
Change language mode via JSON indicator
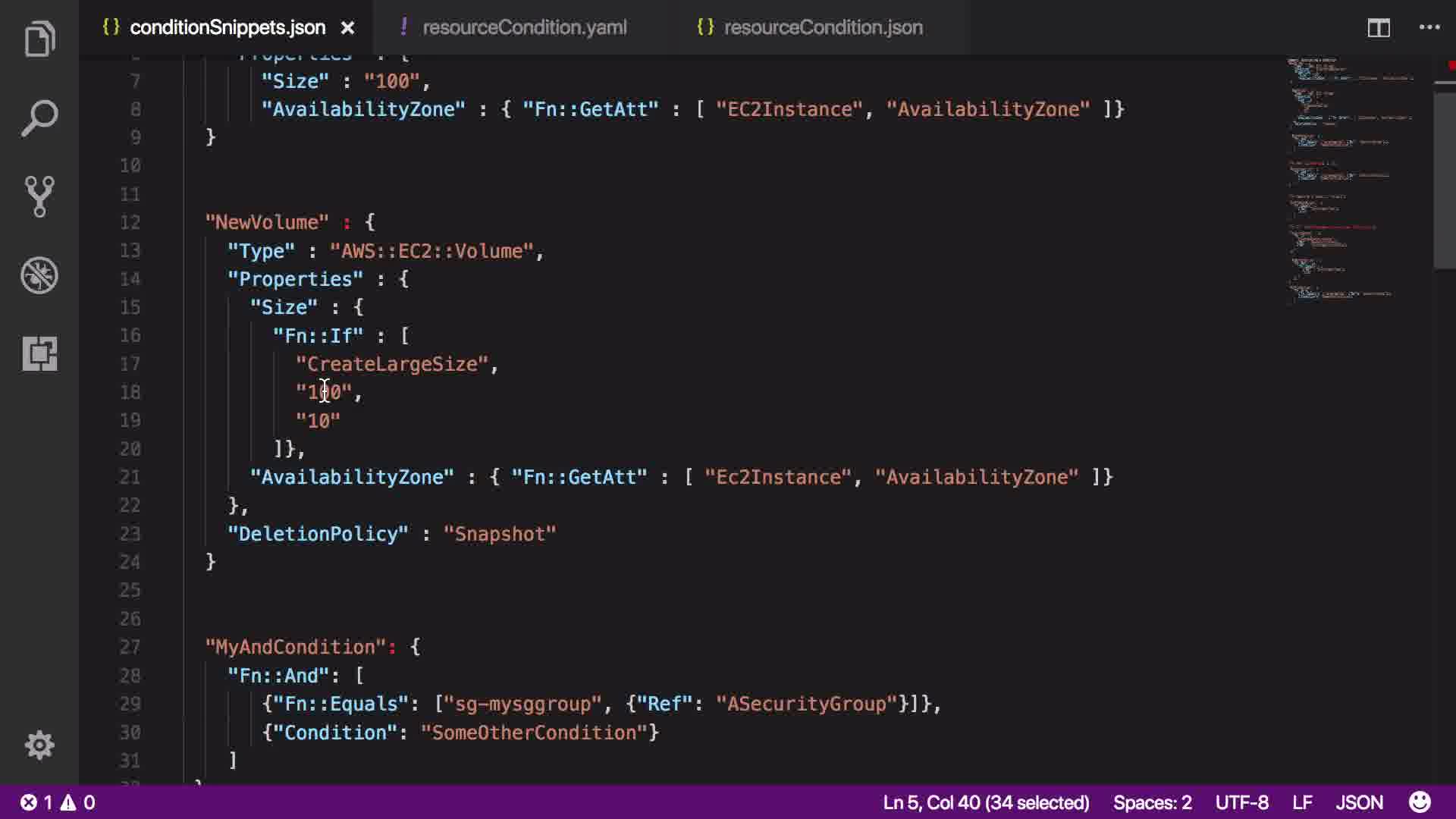click(x=1359, y=802)
